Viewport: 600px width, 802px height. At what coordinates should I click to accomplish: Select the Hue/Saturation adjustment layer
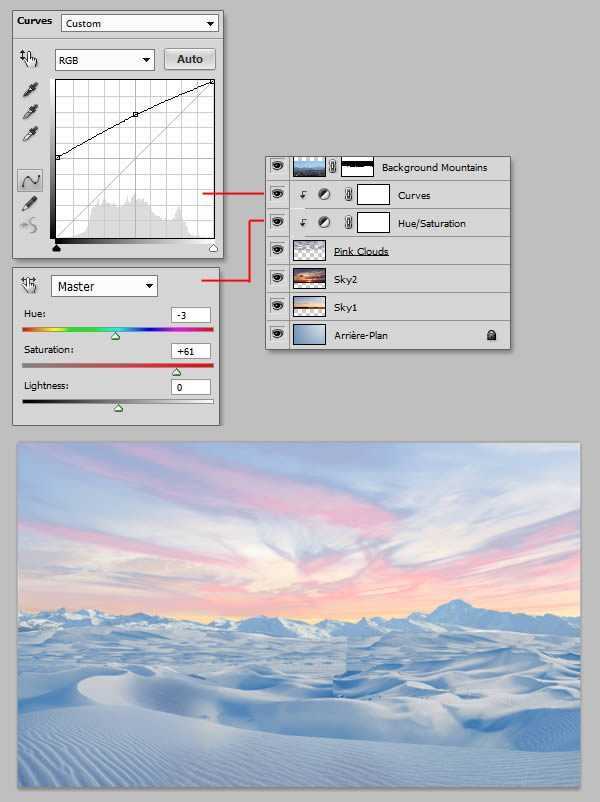[430, 223]
